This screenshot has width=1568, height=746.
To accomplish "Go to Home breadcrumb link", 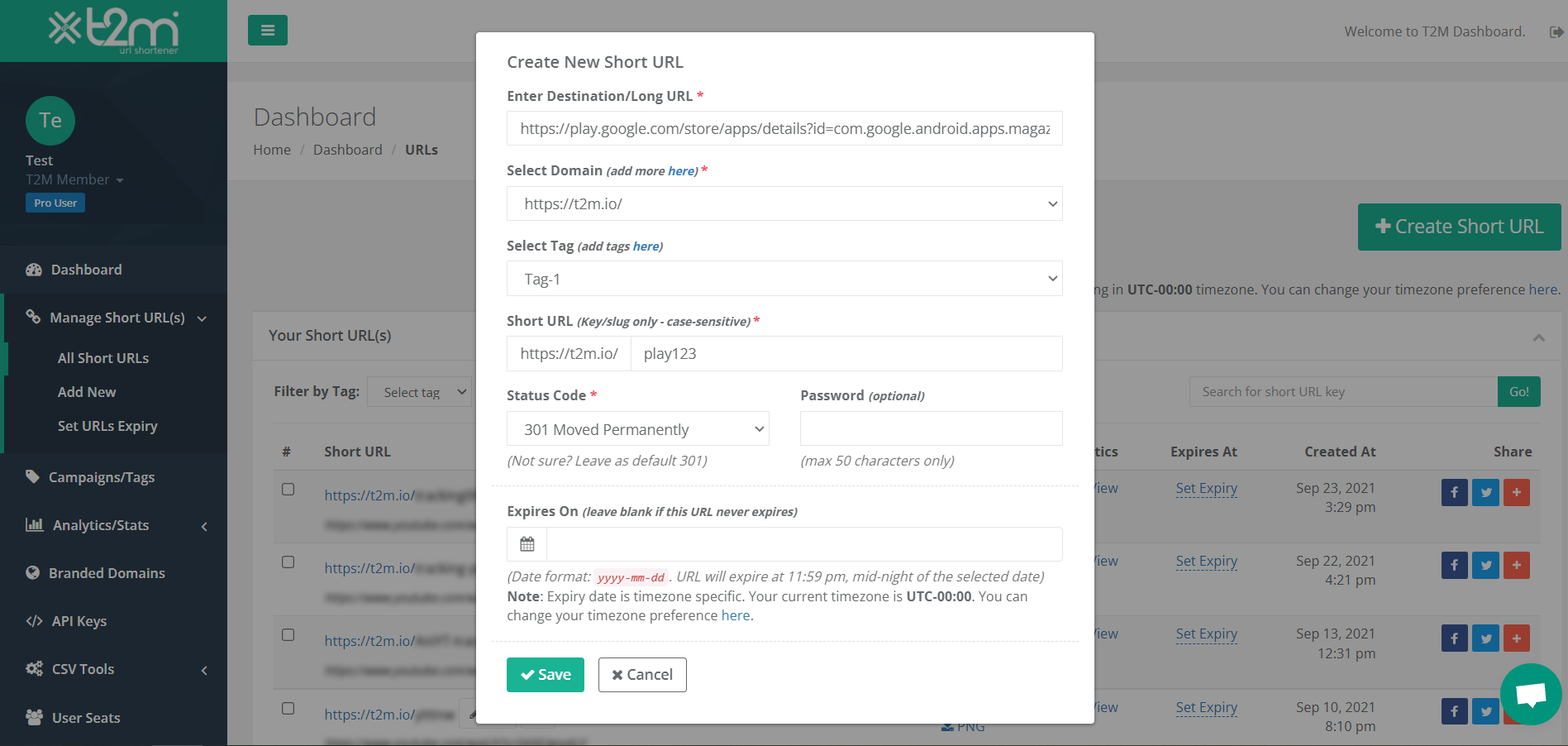I will click(272, 150).
